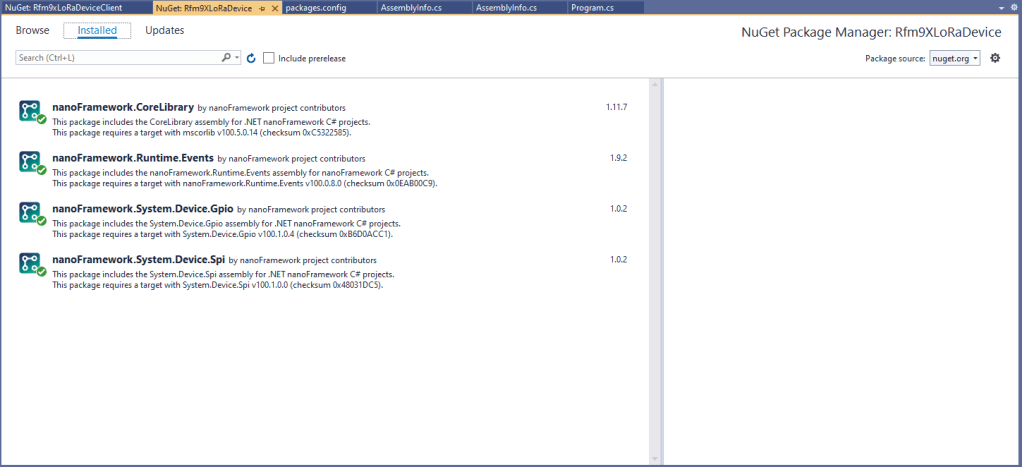Screen dimensions: 1022x467
Task: Select the NuGet: Rfm9xLoRaDeviceClient tab
Action: [70, 7]
